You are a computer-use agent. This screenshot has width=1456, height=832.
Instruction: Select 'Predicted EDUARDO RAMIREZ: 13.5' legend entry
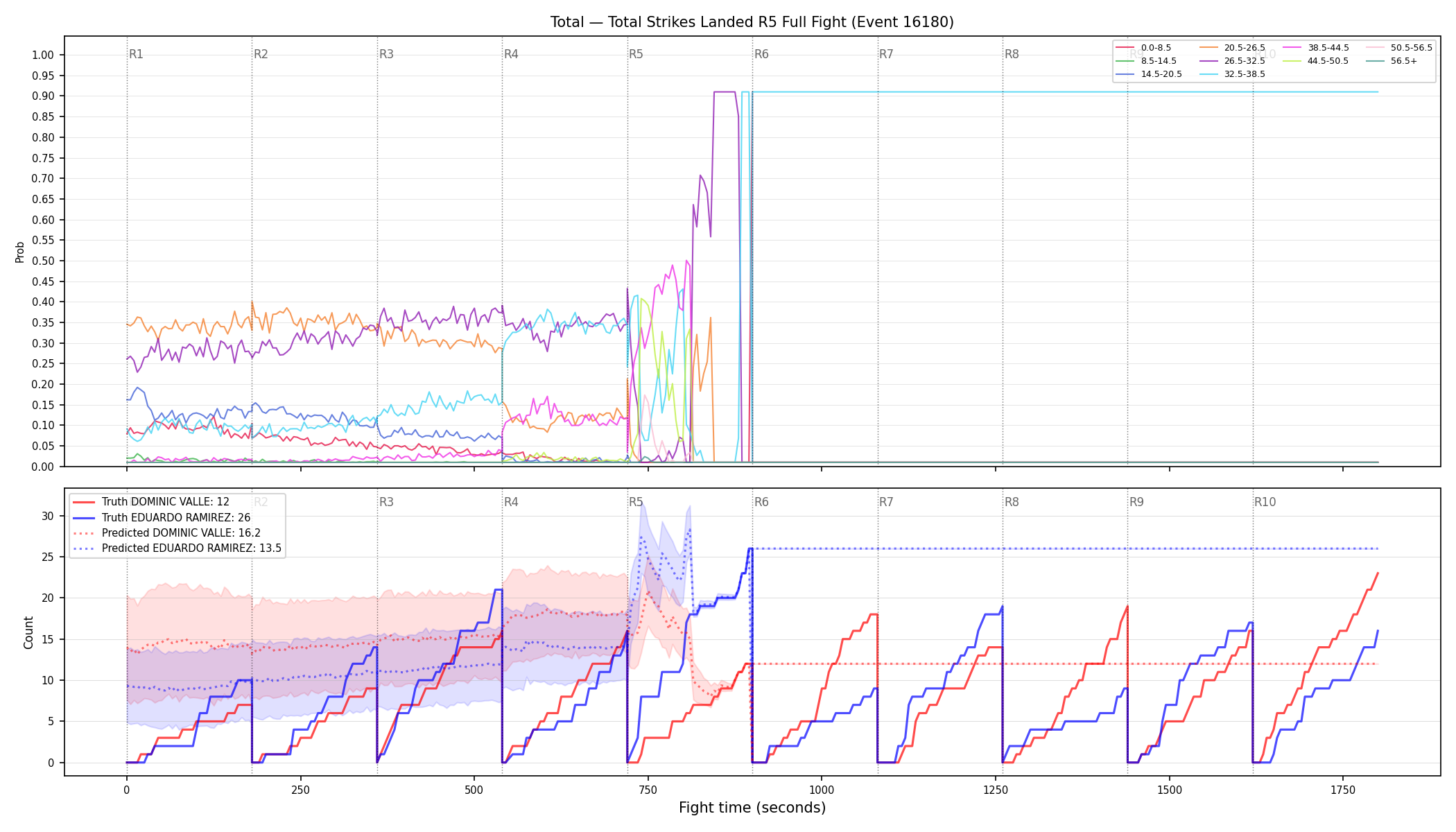[x=177, y=548]
